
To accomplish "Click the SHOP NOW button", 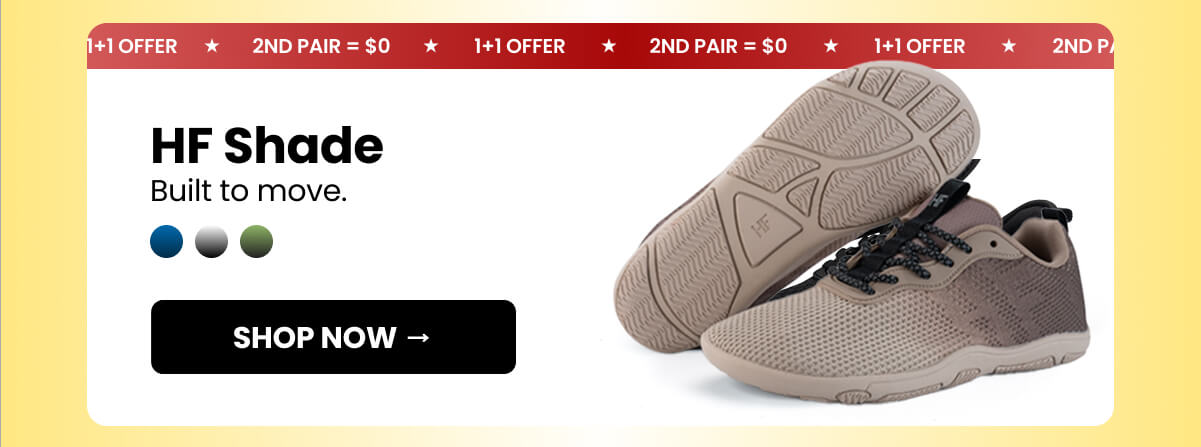I will click(333, 337).
